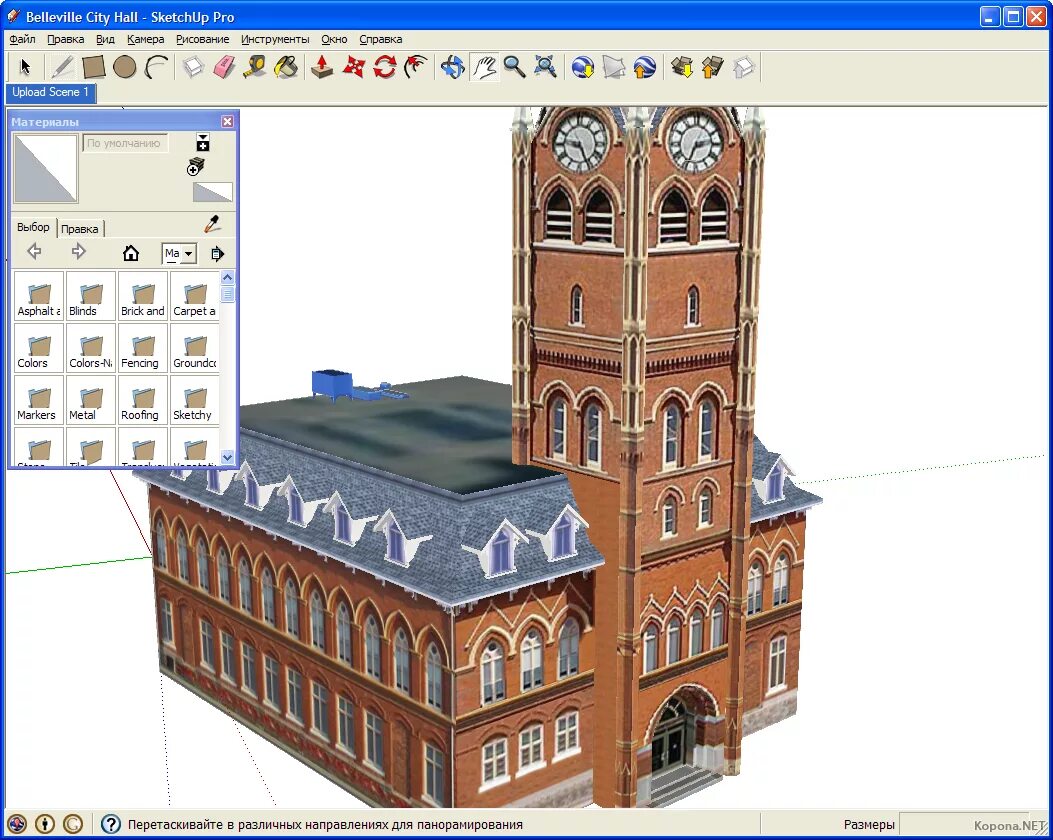1053x840 pixels.
Task: Open the Markers materials folder
Action: point(39,400)
